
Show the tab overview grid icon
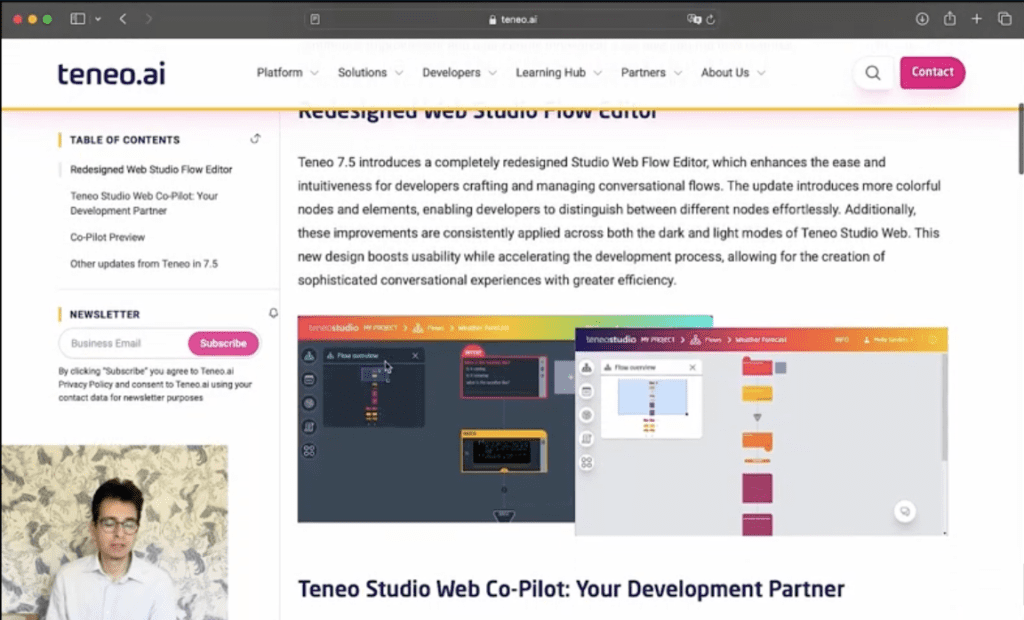(1004, 17)
